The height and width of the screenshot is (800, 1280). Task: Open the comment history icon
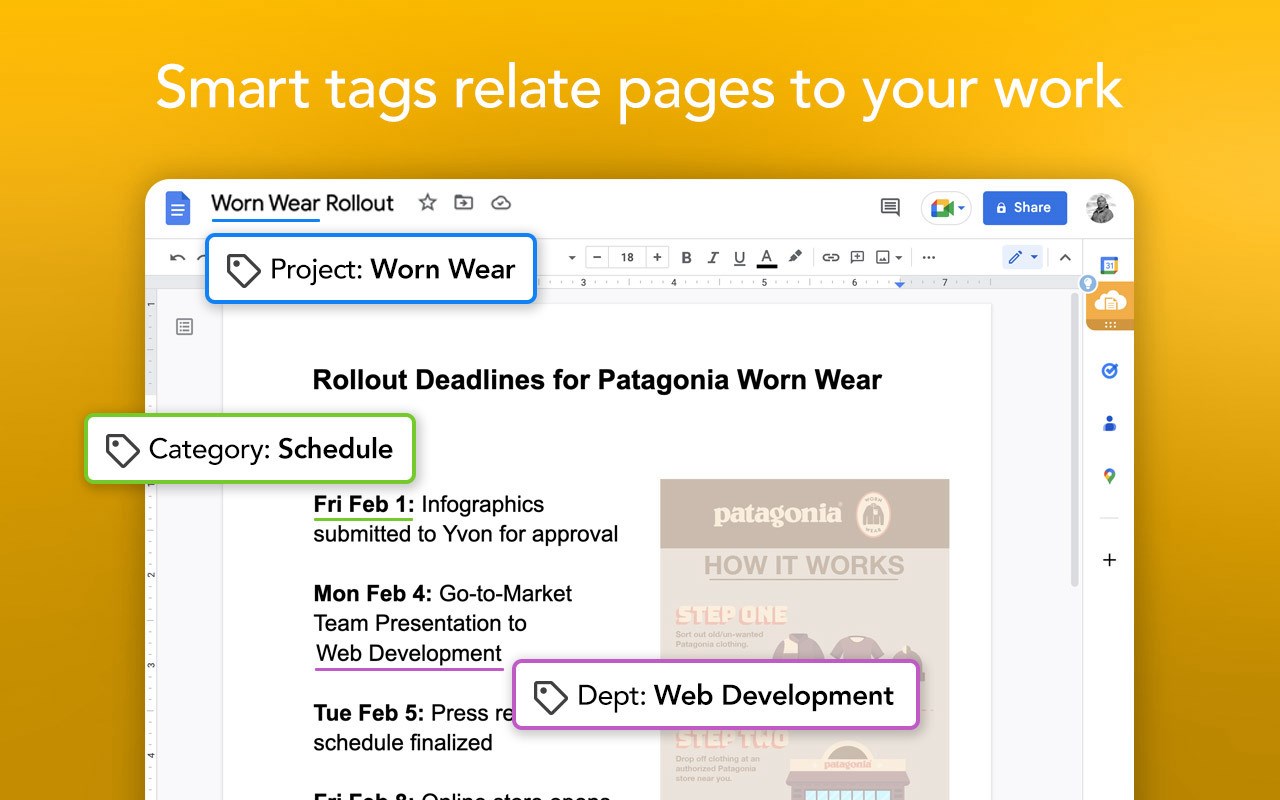click(890, 207)
